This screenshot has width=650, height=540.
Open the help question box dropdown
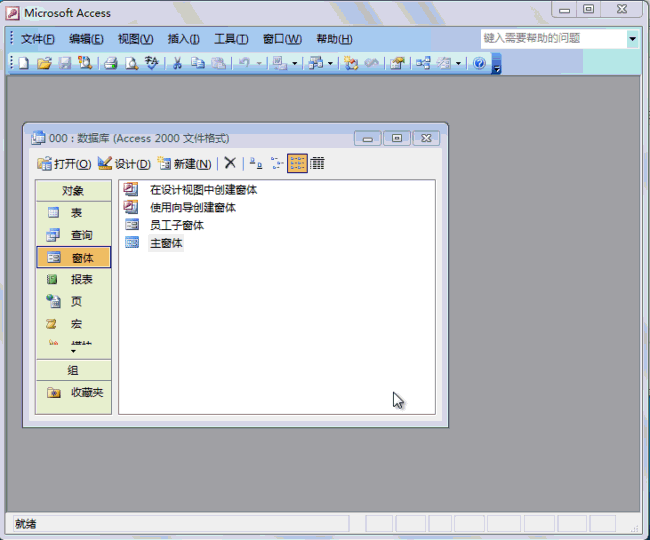[632, 39]
